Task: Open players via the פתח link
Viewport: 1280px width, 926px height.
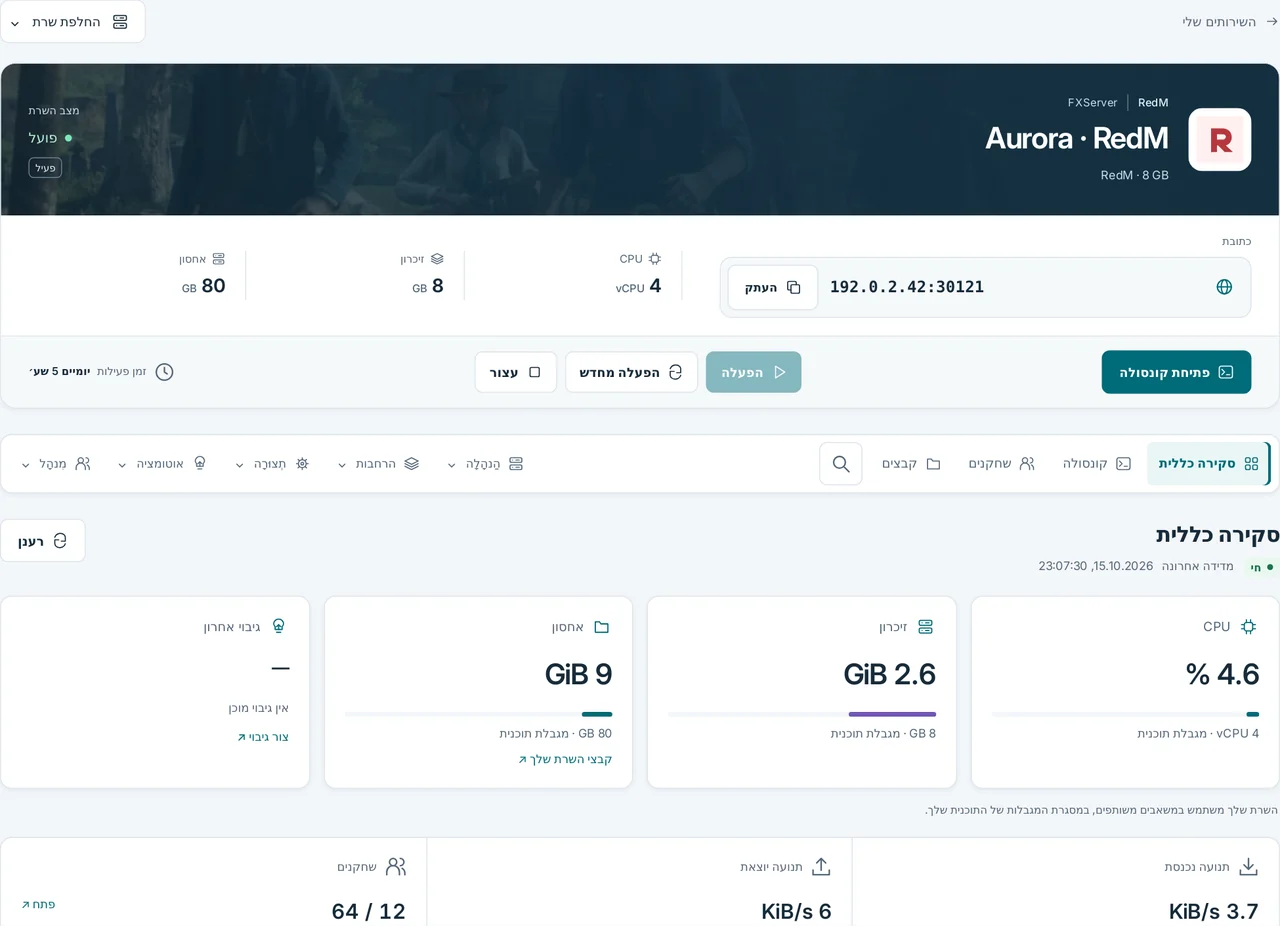Action: coord(38,904)
